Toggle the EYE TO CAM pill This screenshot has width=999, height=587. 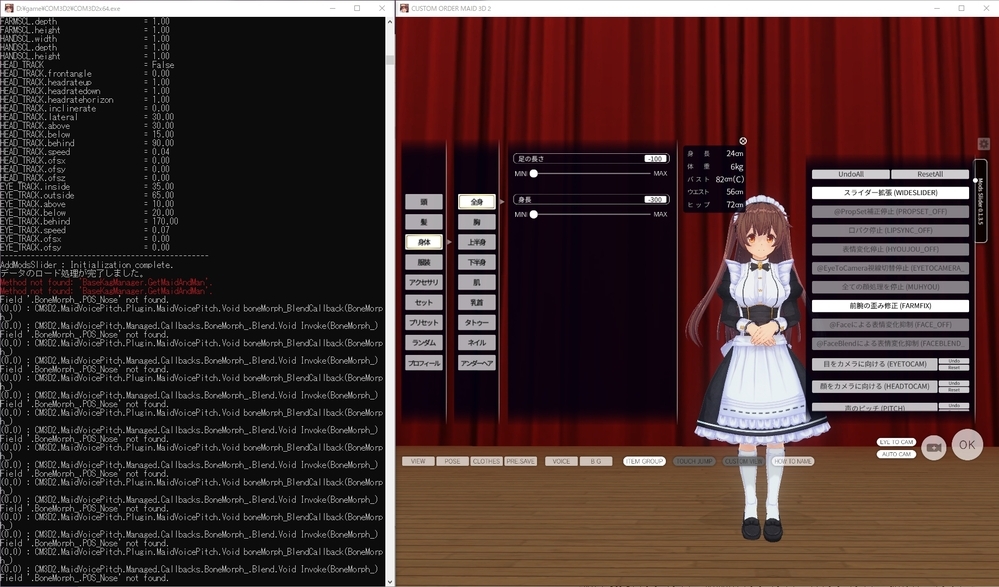[x=896, y=442]
